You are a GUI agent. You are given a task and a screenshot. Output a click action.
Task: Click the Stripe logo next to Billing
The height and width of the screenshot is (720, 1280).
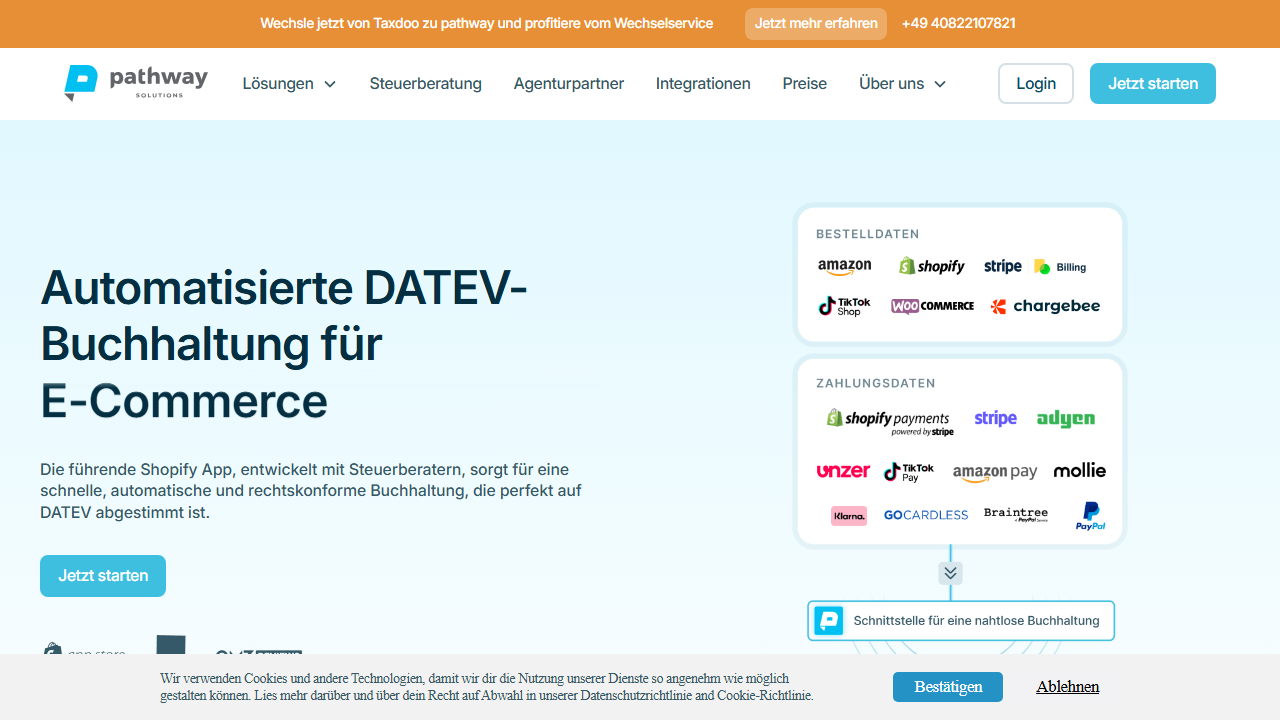tap(1002, 266)
